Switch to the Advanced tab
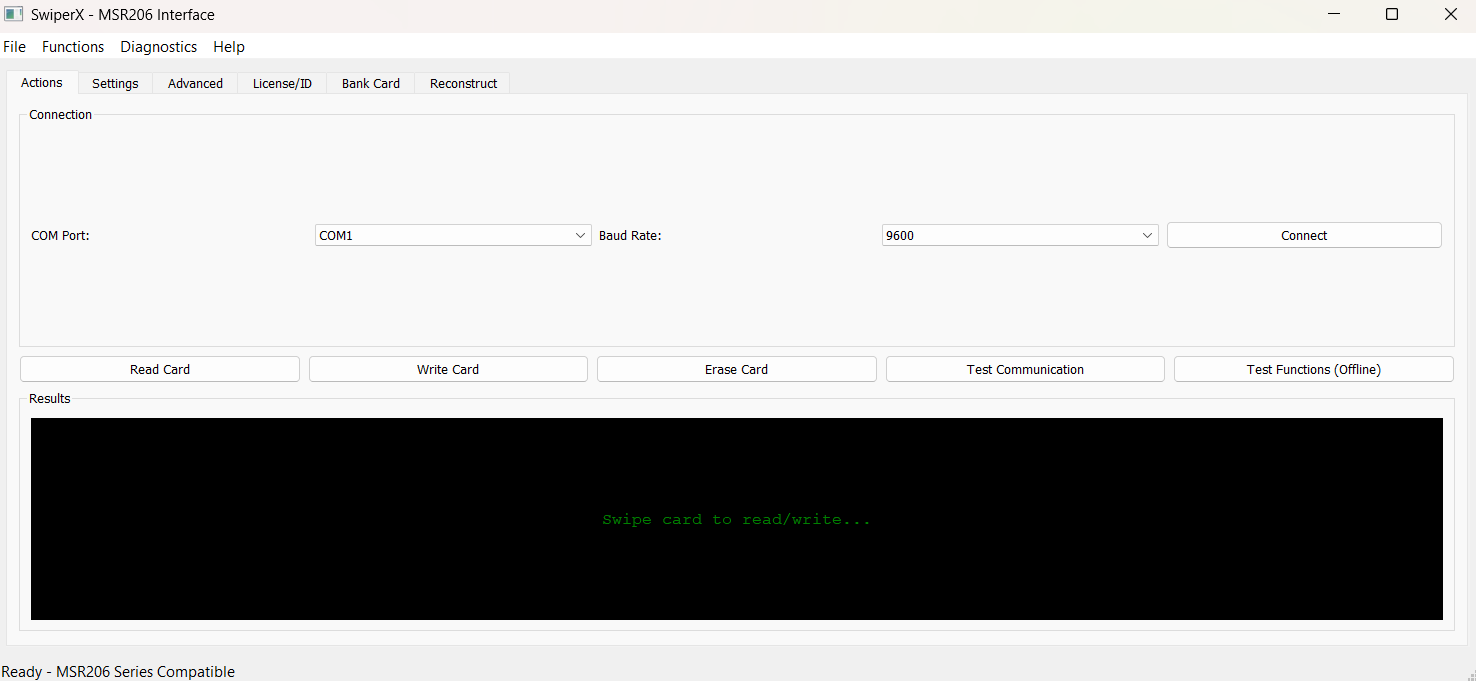1476x681 pixels. click(195, 84)
